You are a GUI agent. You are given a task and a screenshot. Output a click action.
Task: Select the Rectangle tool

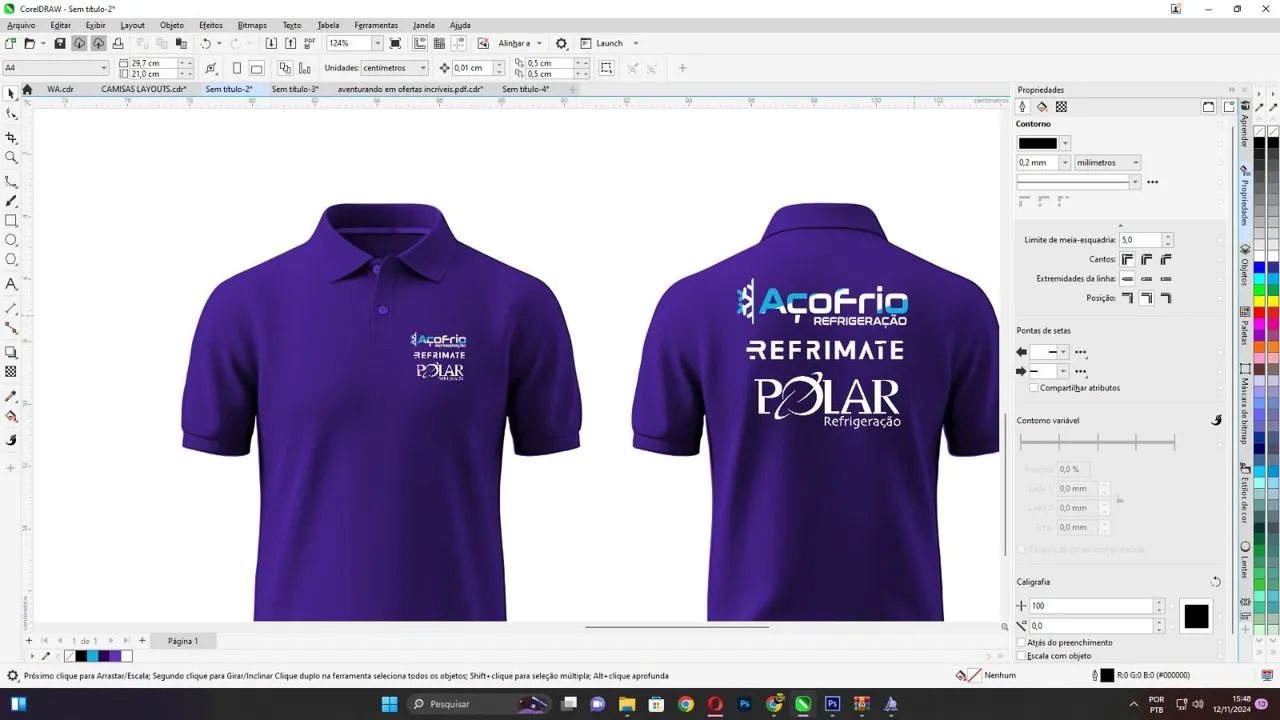click(x=11, y=221)
